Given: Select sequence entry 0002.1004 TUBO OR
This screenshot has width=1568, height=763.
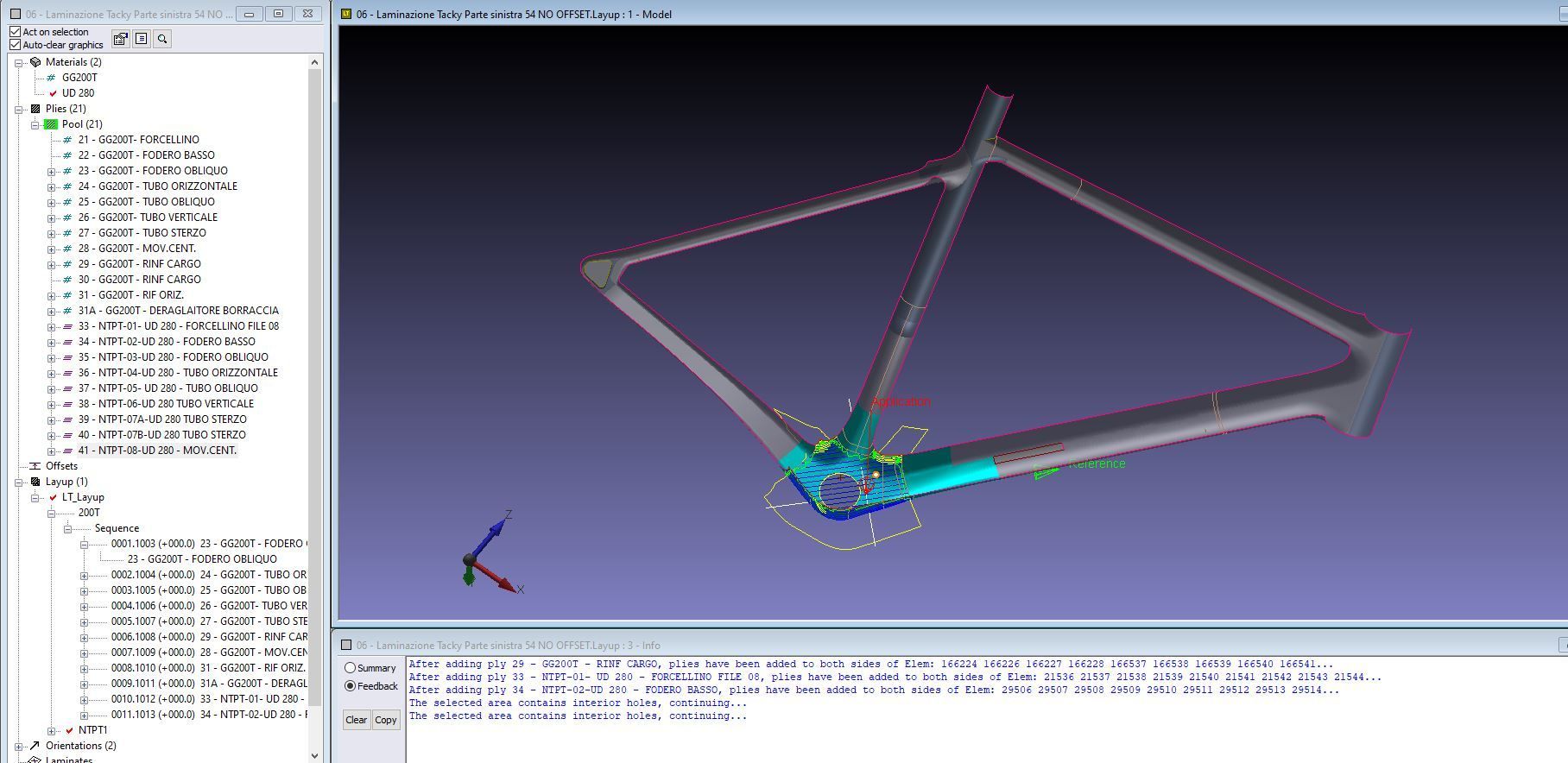Looking at the screenshot, I should pyautogui.click(x=208, y=575).
